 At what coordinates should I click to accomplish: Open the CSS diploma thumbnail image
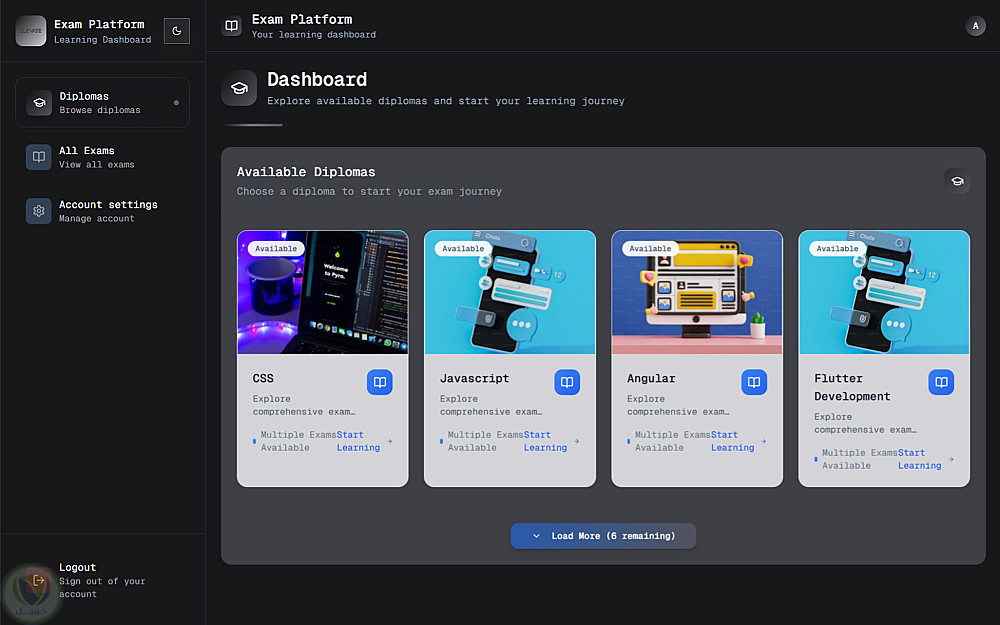[323, 292]
